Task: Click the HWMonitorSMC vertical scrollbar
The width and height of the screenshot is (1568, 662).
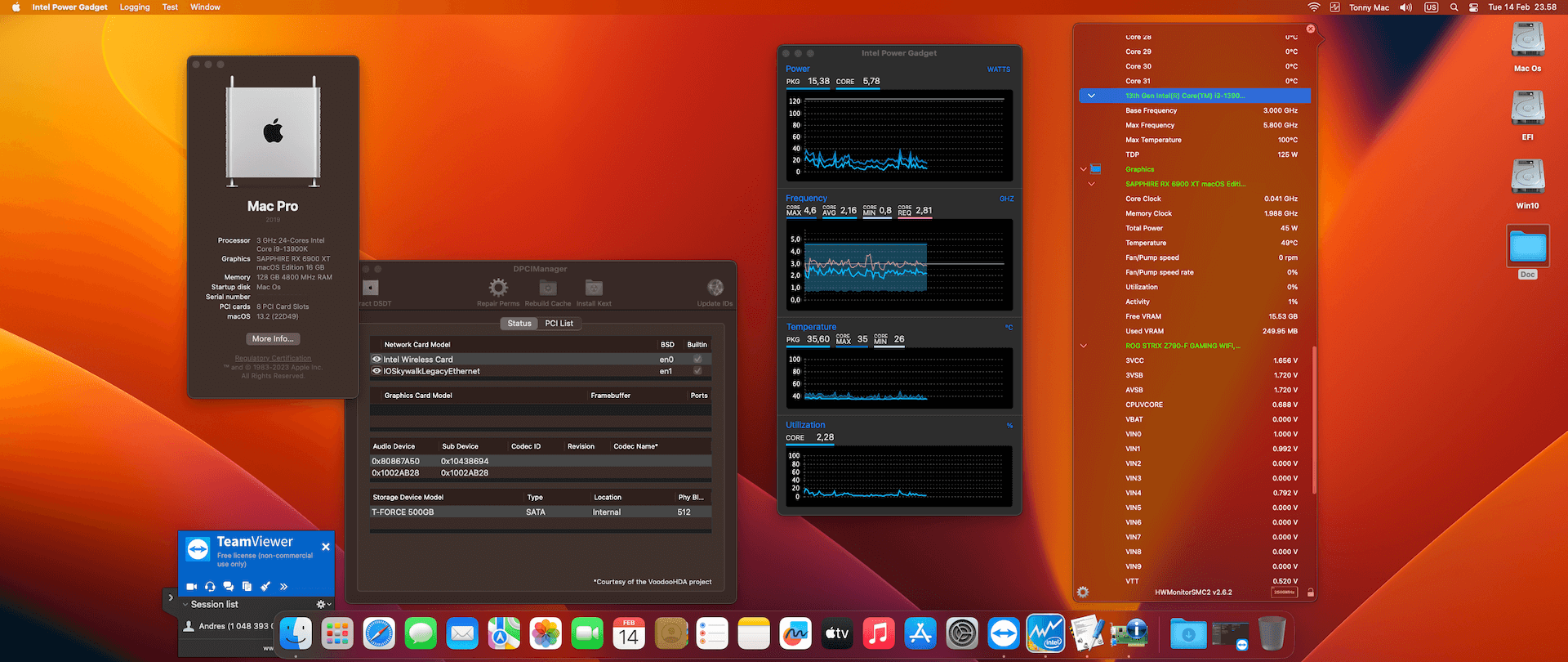Action: (x=1314, y=421)
